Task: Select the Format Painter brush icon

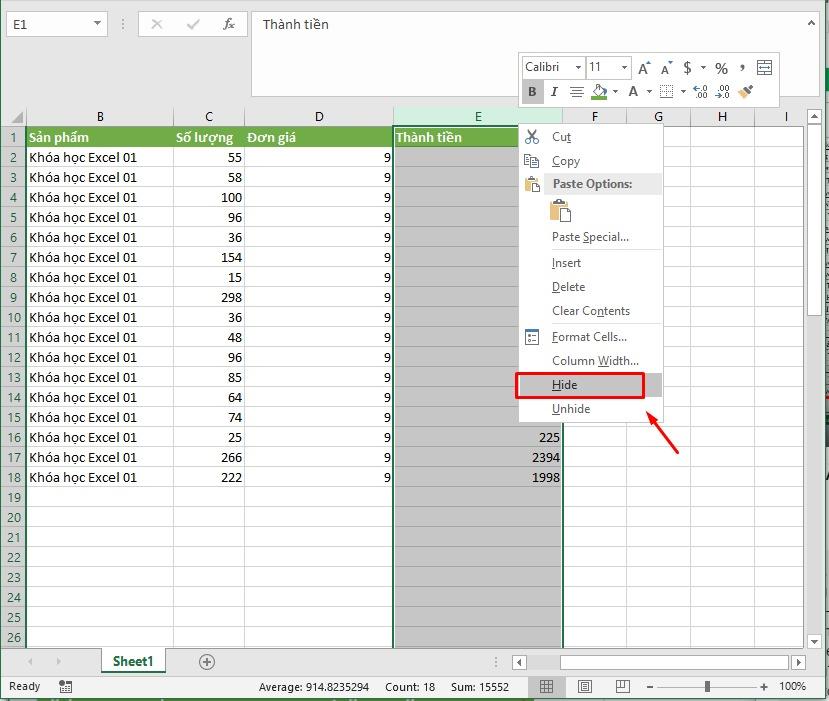Action: click(x=744, y=90)
